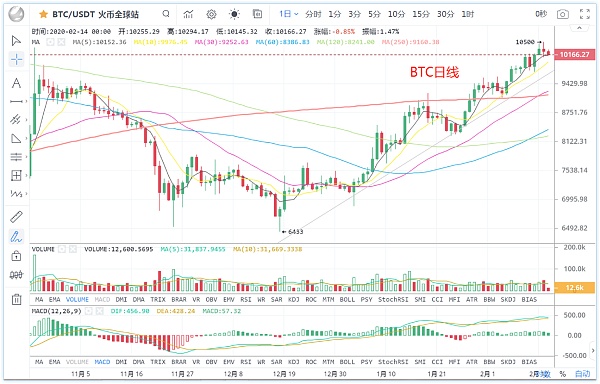
Task: Select RSI in MACD pane indicator row
Action: click(246, 361)
